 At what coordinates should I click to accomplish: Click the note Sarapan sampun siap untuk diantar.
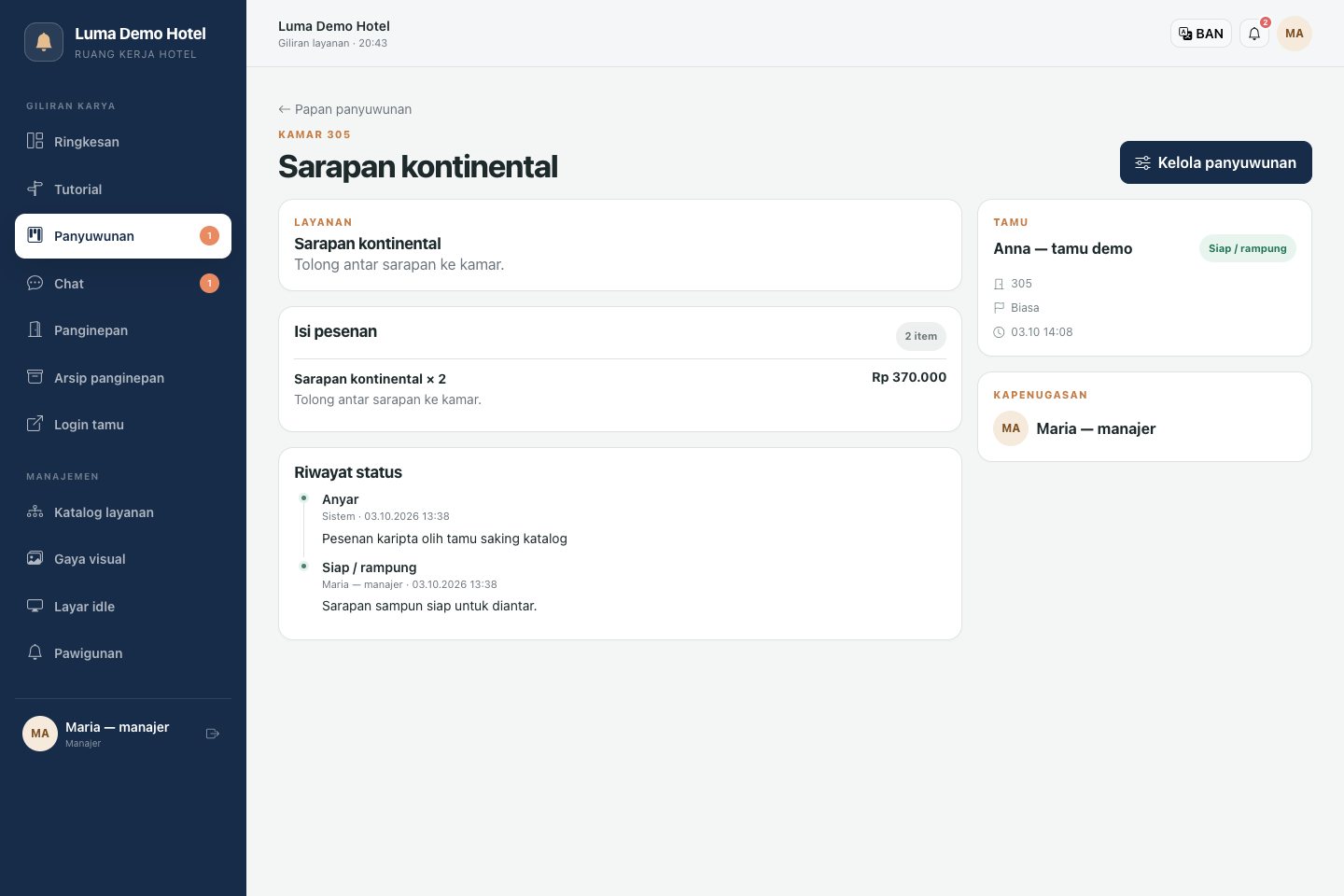pos(429,606)
